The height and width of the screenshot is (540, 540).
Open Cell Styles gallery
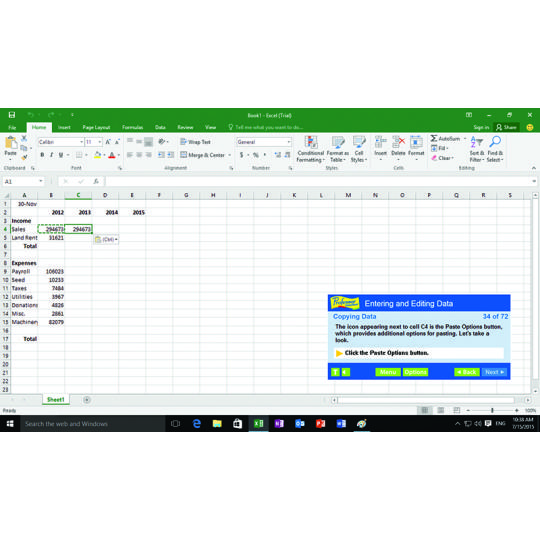tap(359, 149)
